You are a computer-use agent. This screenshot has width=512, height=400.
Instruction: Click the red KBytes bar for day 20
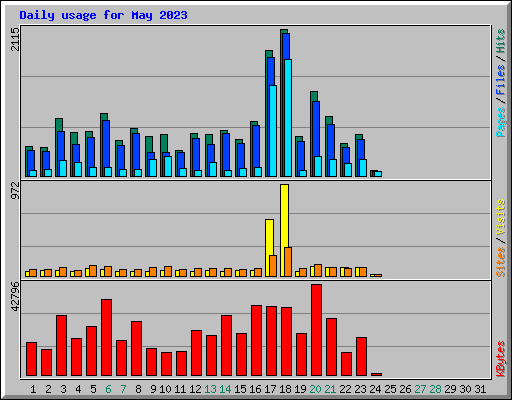tap(316, 330)
